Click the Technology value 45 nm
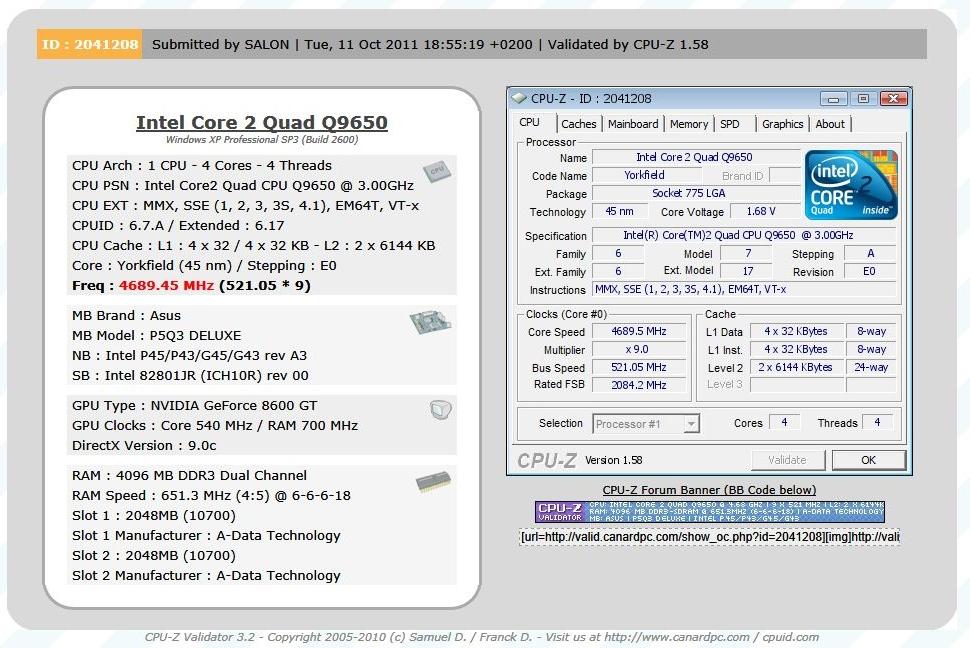 point(619,211)
